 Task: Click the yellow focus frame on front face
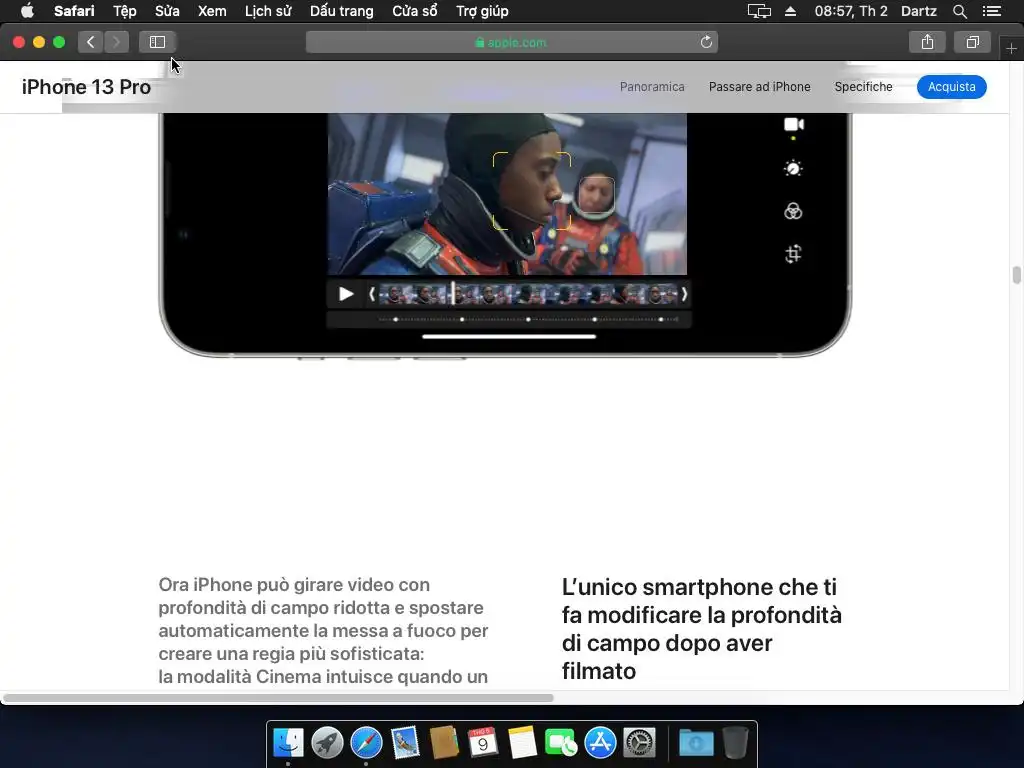[532, 191]
